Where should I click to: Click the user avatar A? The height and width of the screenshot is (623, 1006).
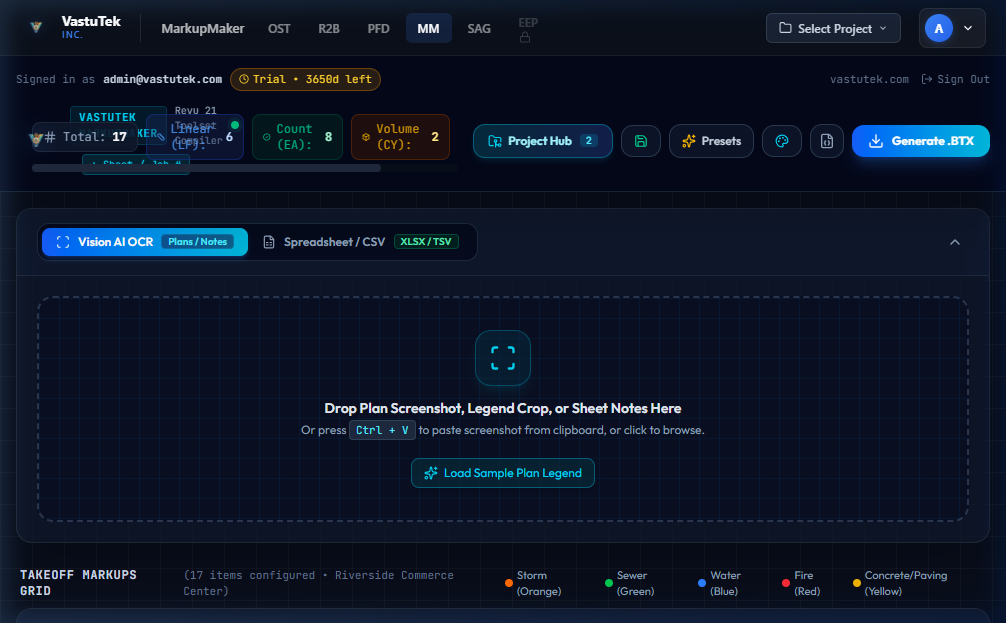click(x=939, y=28)
